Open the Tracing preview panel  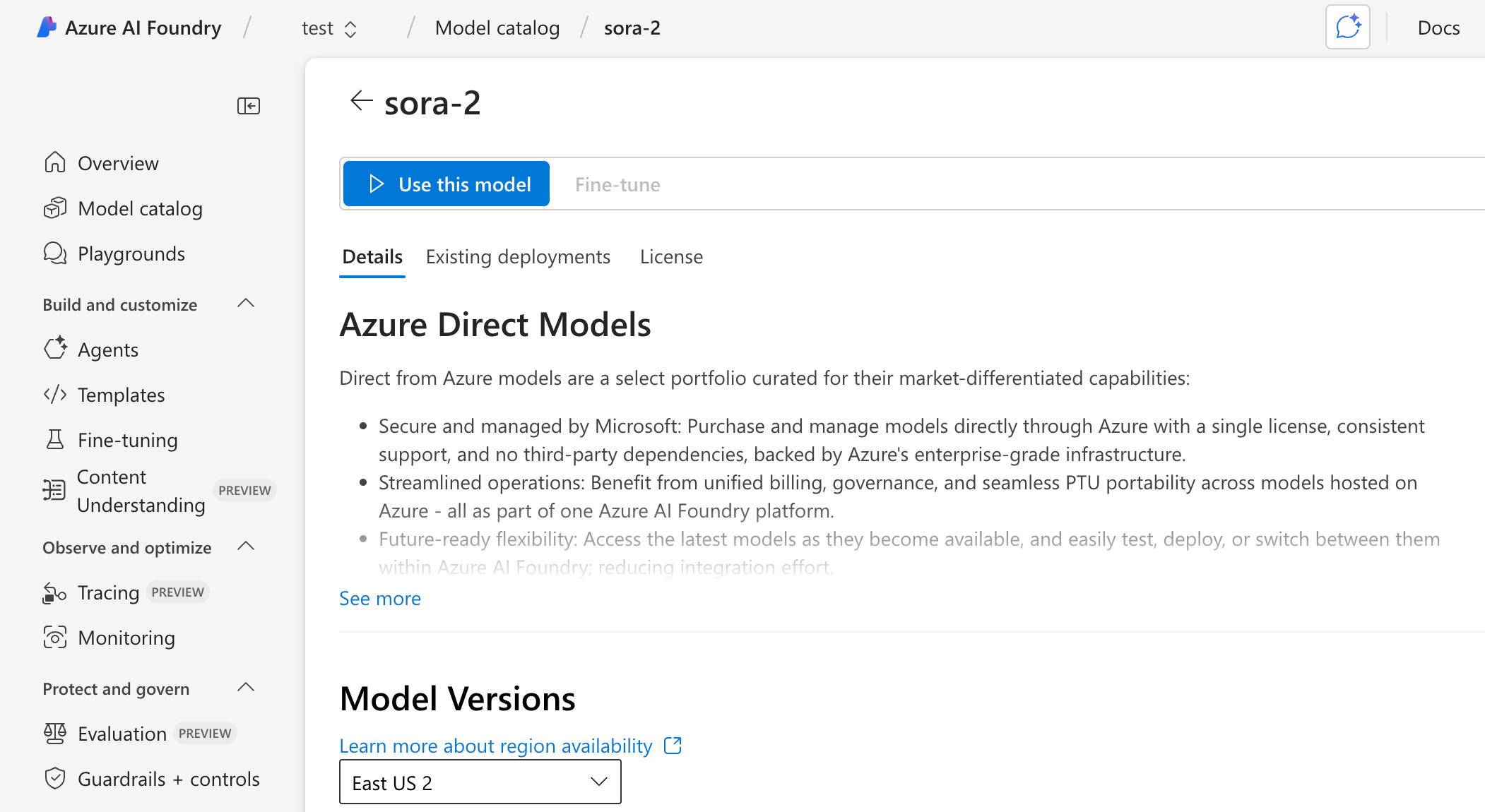[107, 592]
